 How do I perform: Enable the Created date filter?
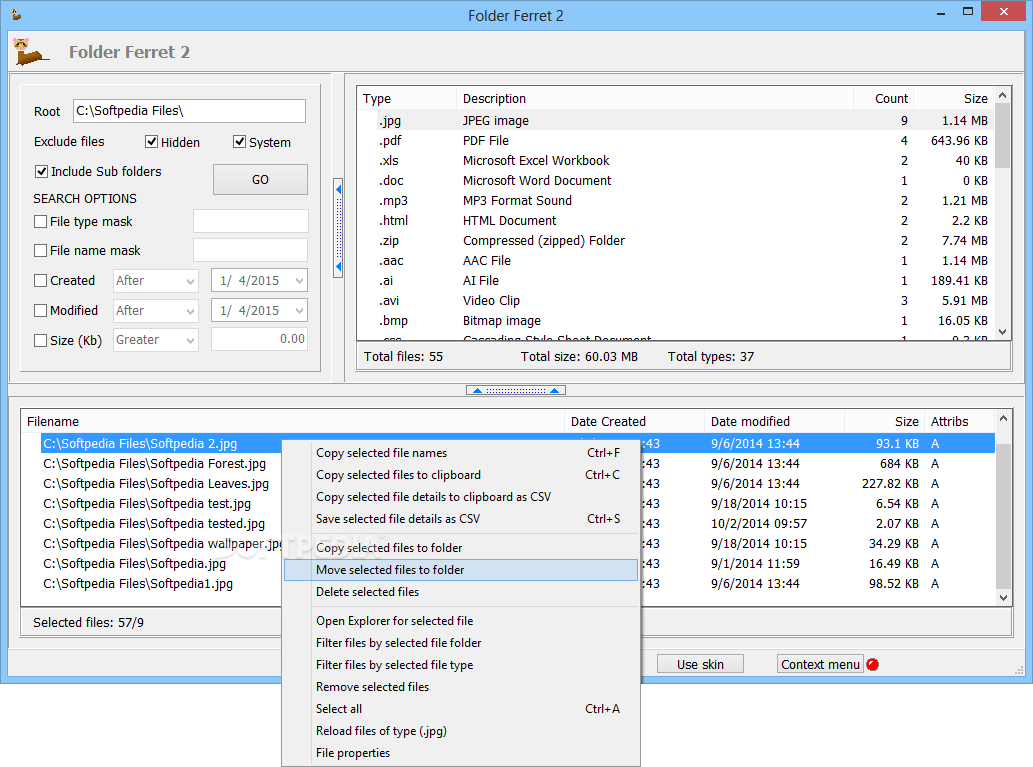point(40,281)
